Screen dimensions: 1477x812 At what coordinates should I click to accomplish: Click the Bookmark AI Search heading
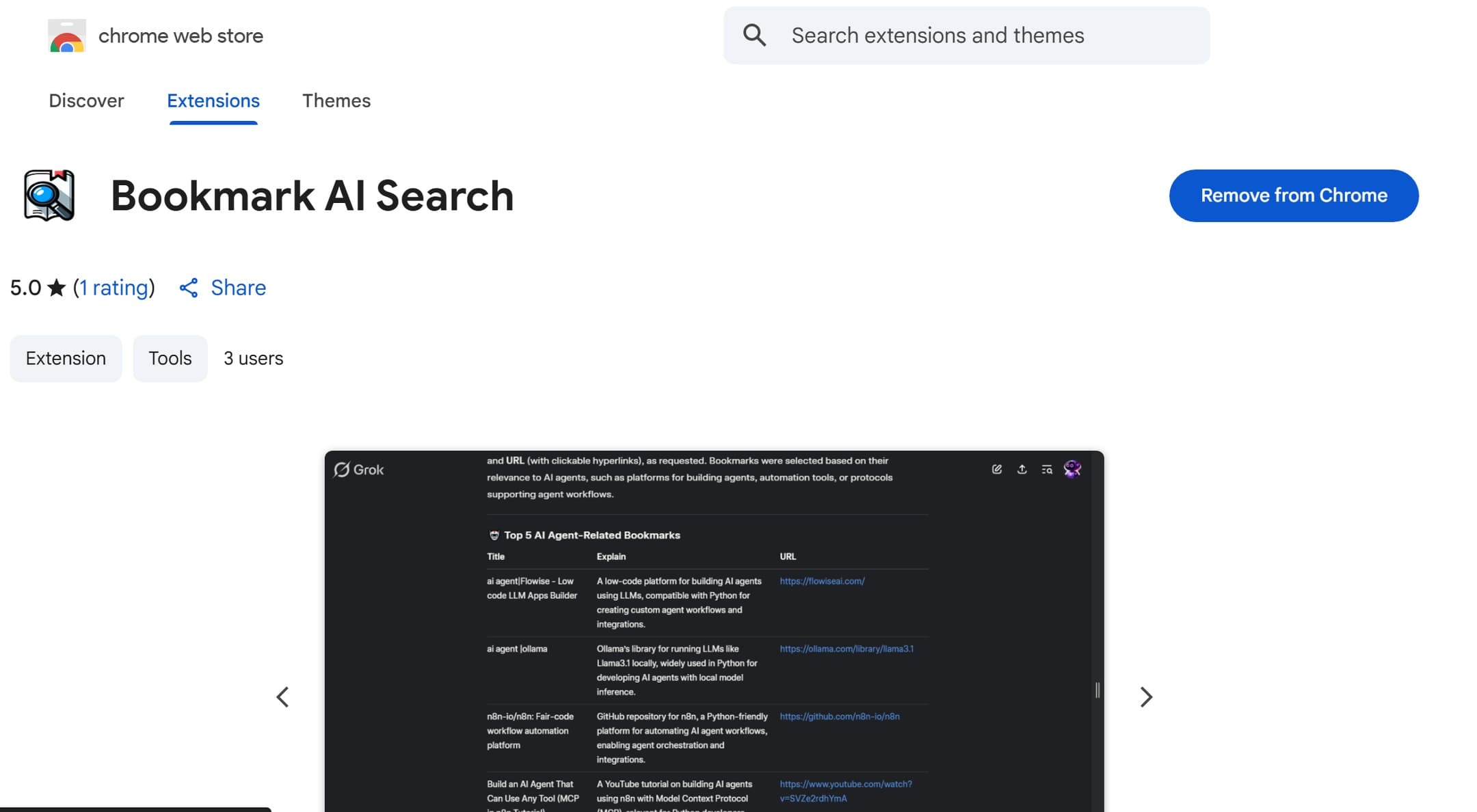[x=312, y=195]
